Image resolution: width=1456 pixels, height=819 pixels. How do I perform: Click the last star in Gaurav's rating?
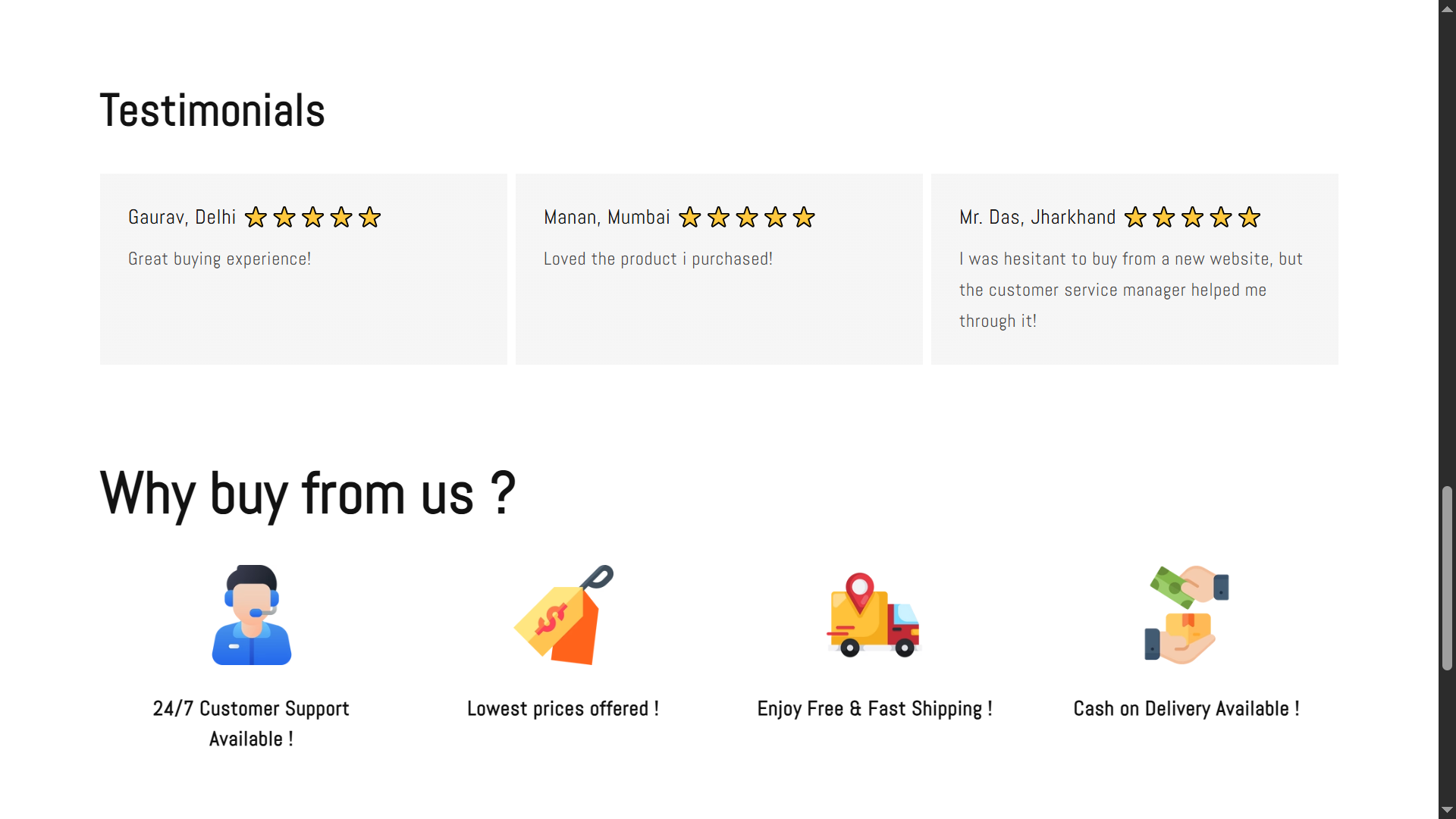tap(370, 218)
